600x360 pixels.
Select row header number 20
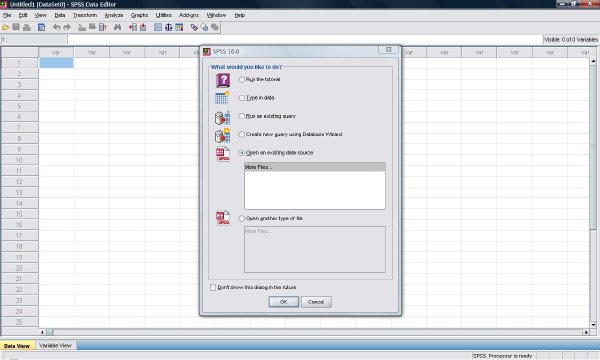pyautogui.click(x=19, y=268)
